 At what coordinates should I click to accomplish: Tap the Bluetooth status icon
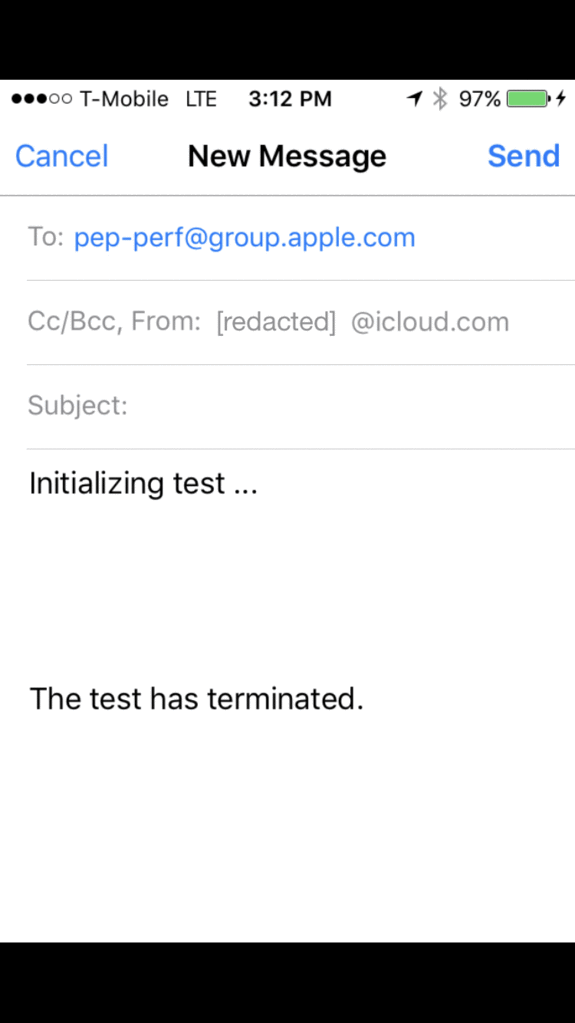(x=441, y=99)
